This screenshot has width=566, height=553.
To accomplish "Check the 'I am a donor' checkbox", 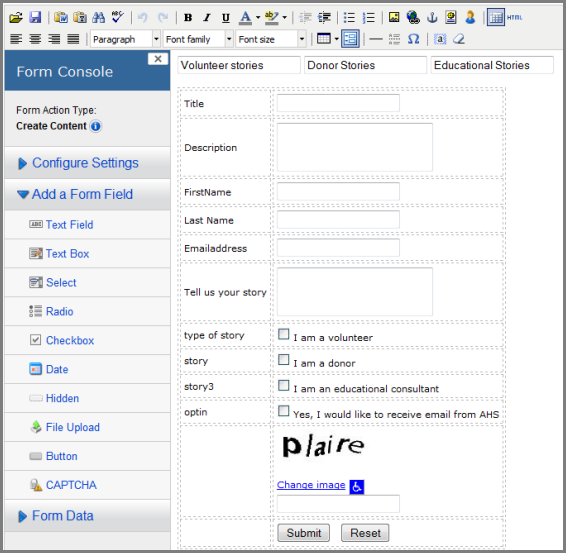I will click(283, 360).
